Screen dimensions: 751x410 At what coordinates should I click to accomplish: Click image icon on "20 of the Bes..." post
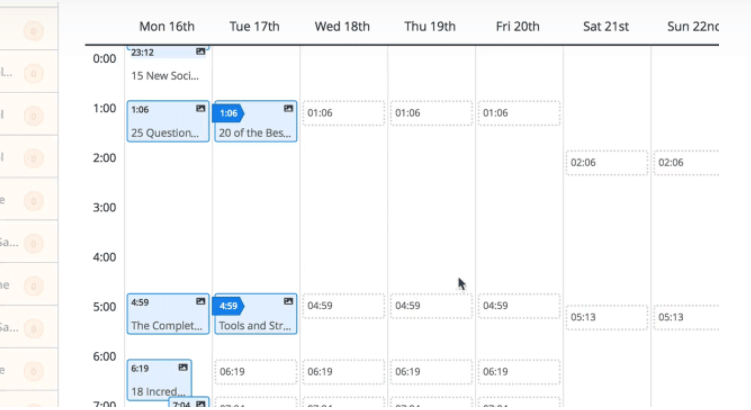point(288,108)
